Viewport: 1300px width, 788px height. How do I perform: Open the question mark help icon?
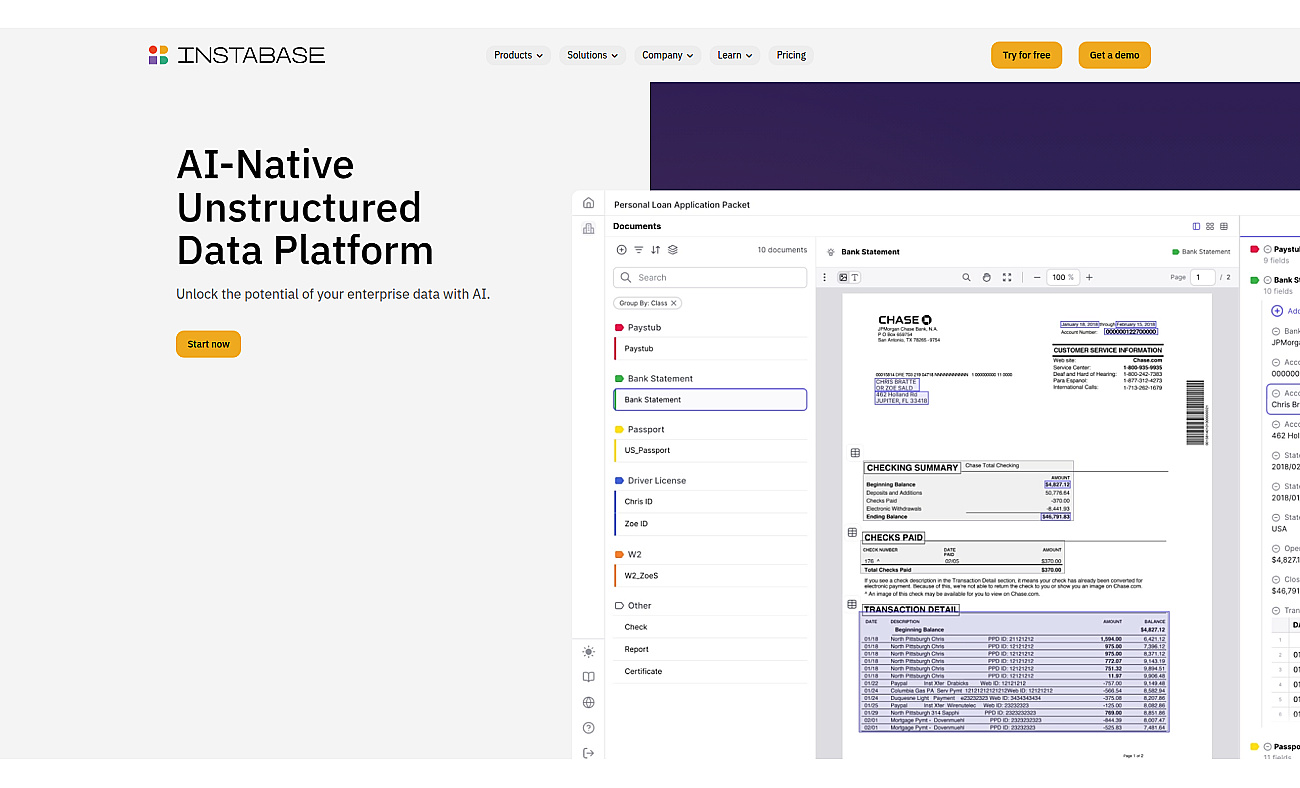point(588,728)
